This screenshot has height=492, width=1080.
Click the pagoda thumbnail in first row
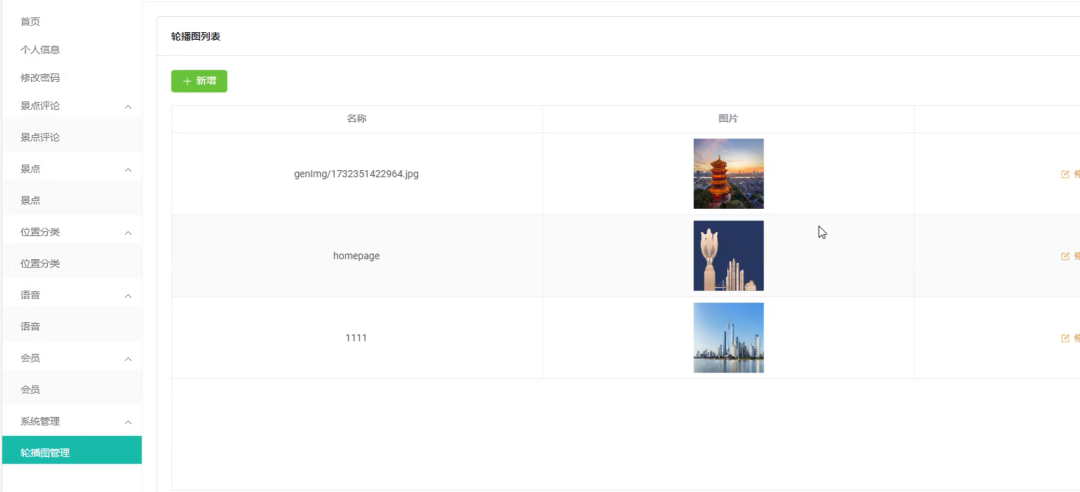pos(728,174)
